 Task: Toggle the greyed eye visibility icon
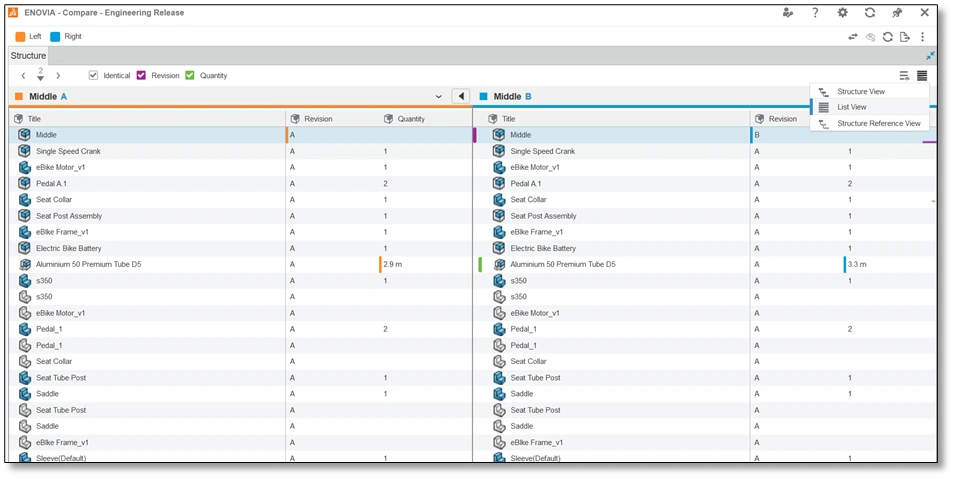click(871, 37)
